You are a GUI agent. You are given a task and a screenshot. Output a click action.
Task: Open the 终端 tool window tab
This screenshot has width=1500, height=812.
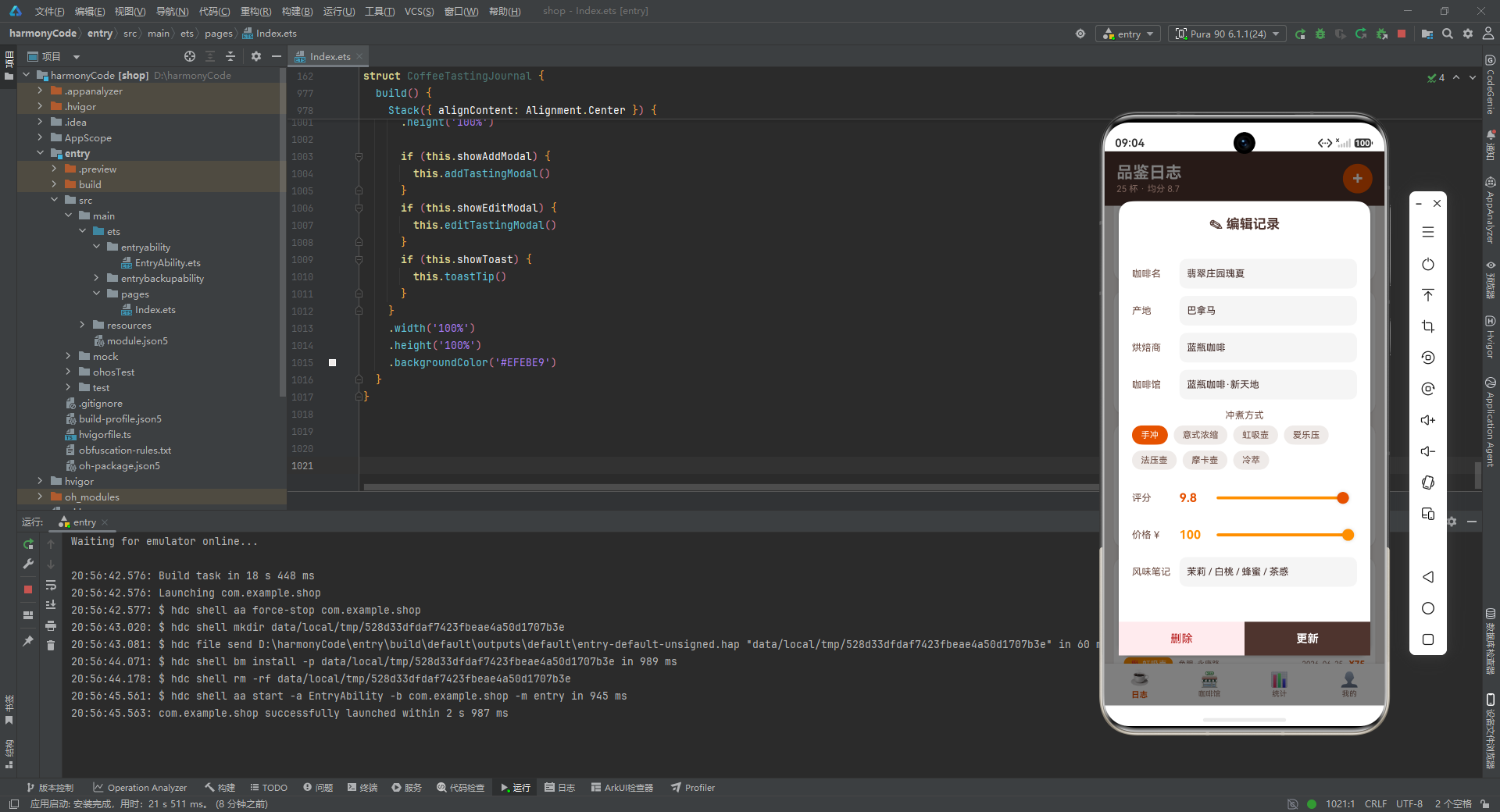tap(362, 787)
